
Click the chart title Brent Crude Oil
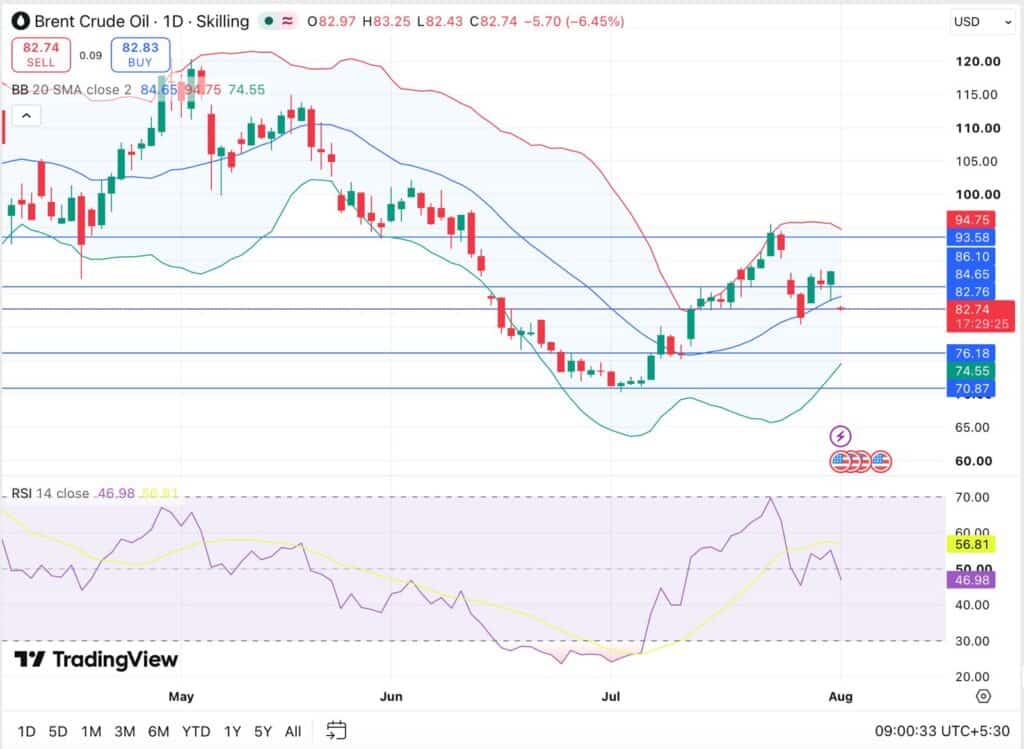pos(91,22)
